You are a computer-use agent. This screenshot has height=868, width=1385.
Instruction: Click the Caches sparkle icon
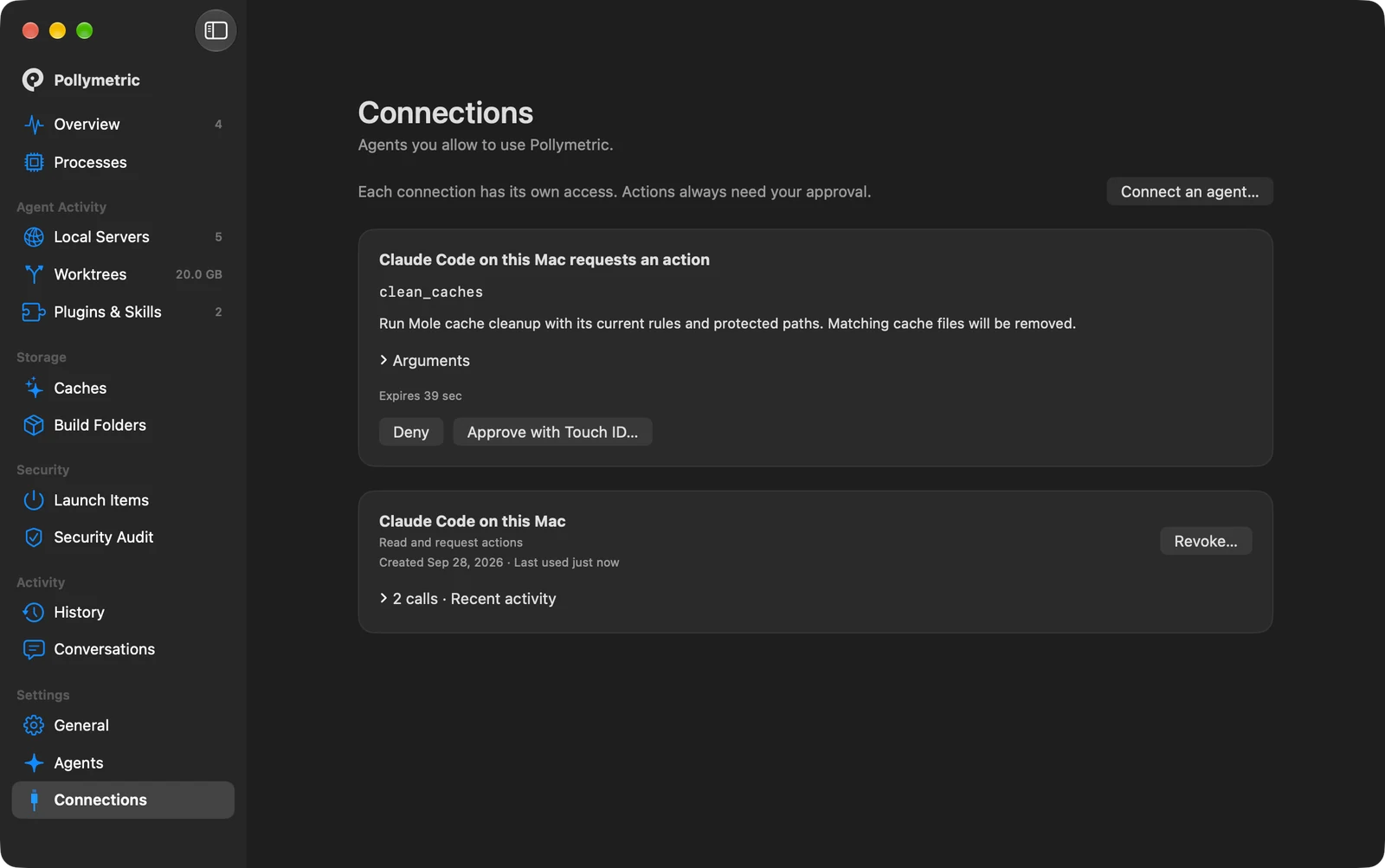(x=34, y=389)
